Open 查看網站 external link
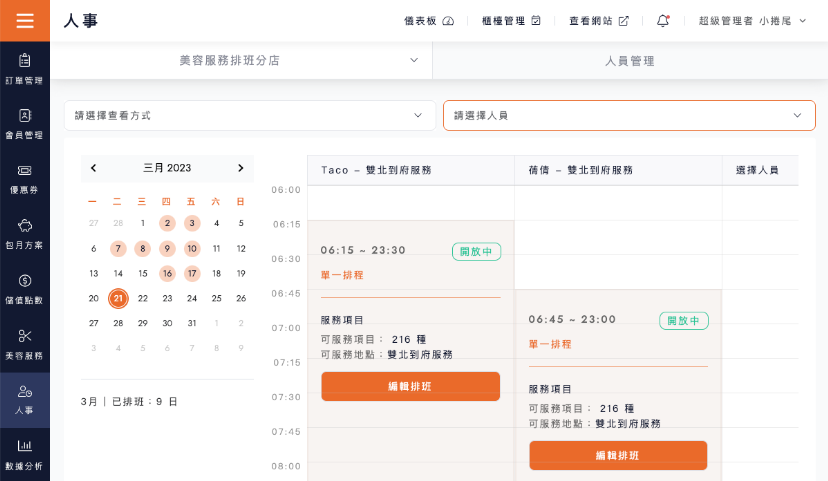 click(x=599, y=21)
